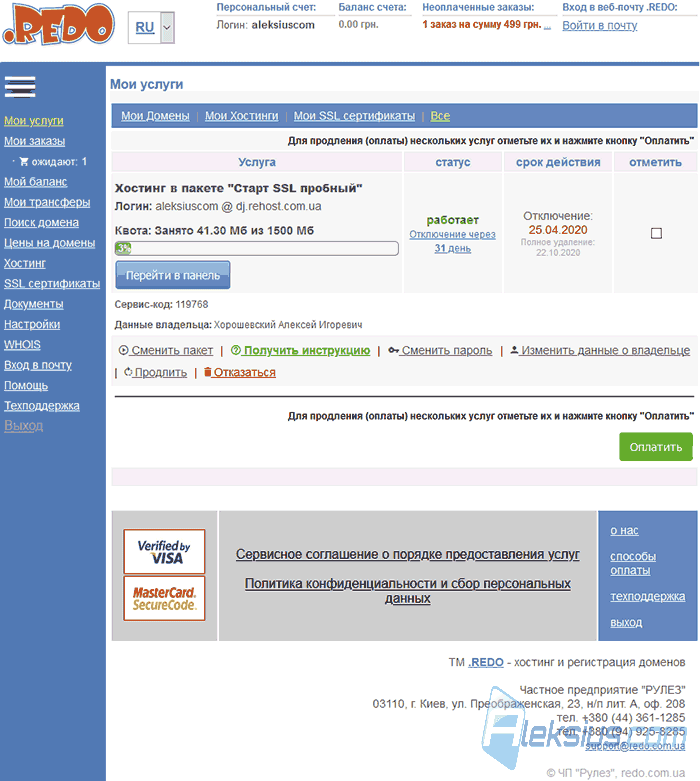Click Войти в почту link in the header
The width and height of the screenshot is (700, 781).
point(600,25)
